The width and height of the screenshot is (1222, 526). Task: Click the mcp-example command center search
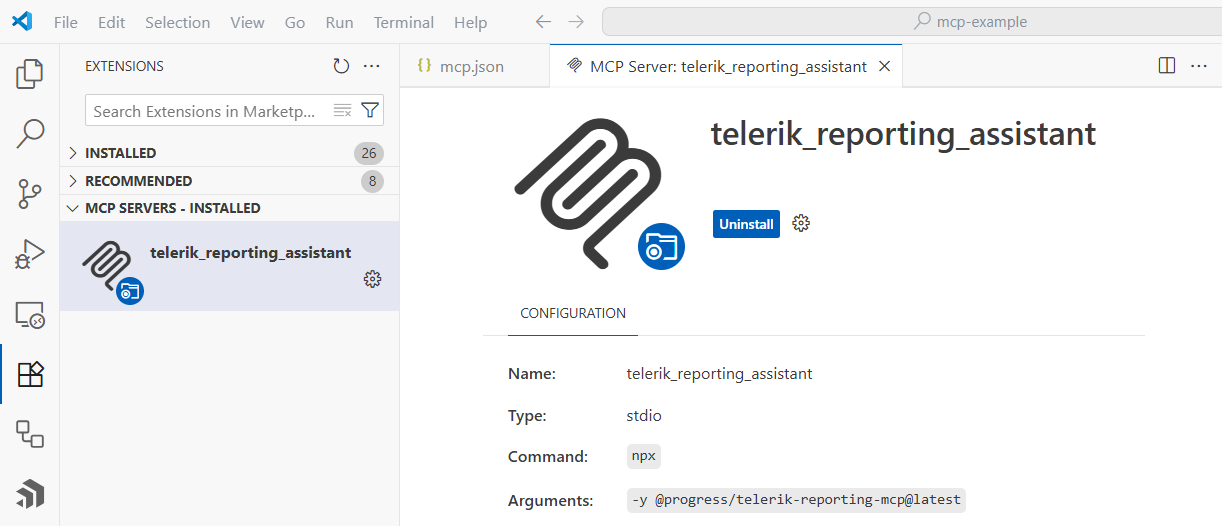point(912,21)
